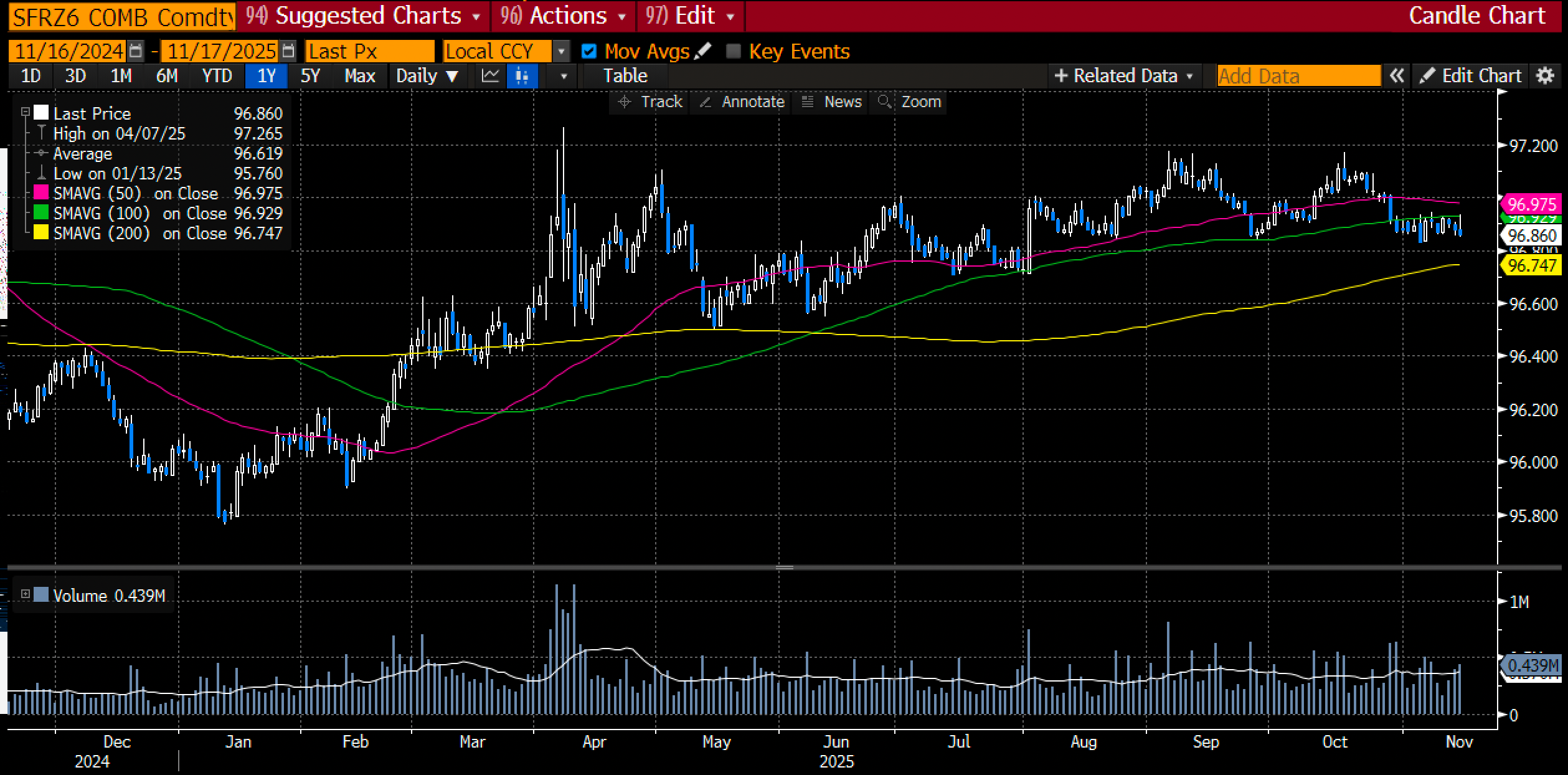
Task: Collapse the Volume legend box
Action: tap(26, 594)
